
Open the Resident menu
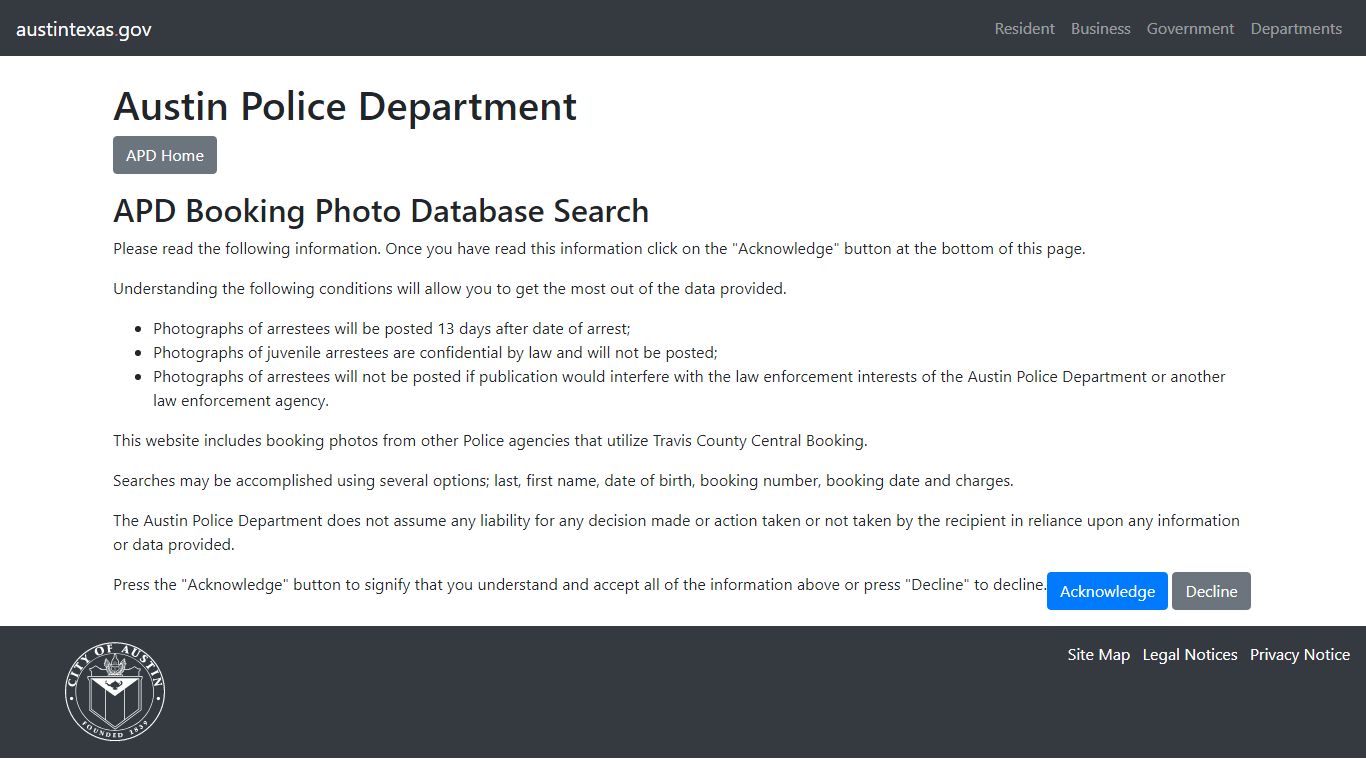(1024, 29)
